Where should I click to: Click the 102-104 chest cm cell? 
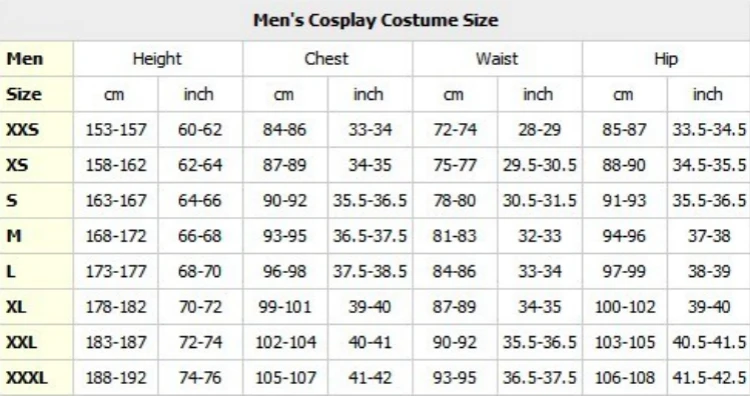[286, 342]
